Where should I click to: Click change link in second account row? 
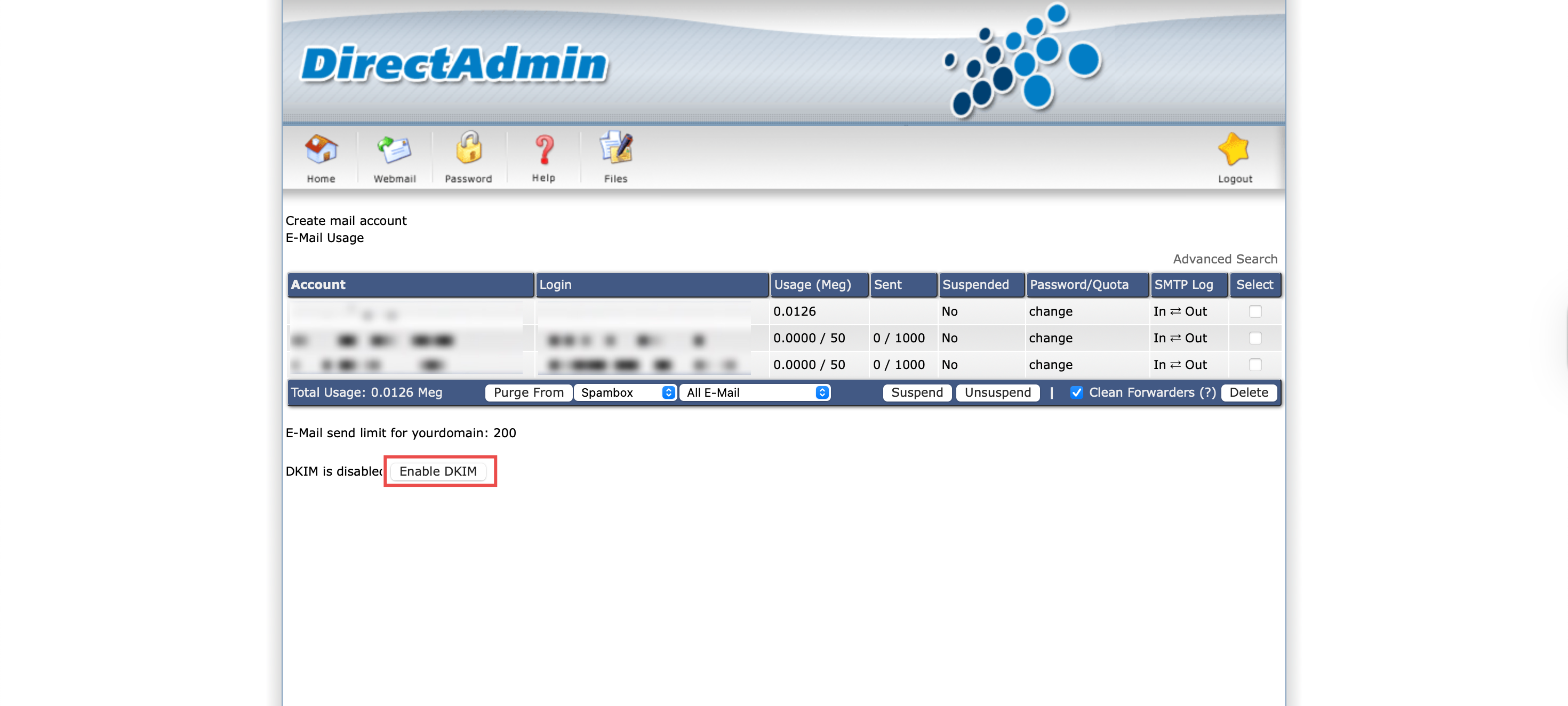point(1050,338)
